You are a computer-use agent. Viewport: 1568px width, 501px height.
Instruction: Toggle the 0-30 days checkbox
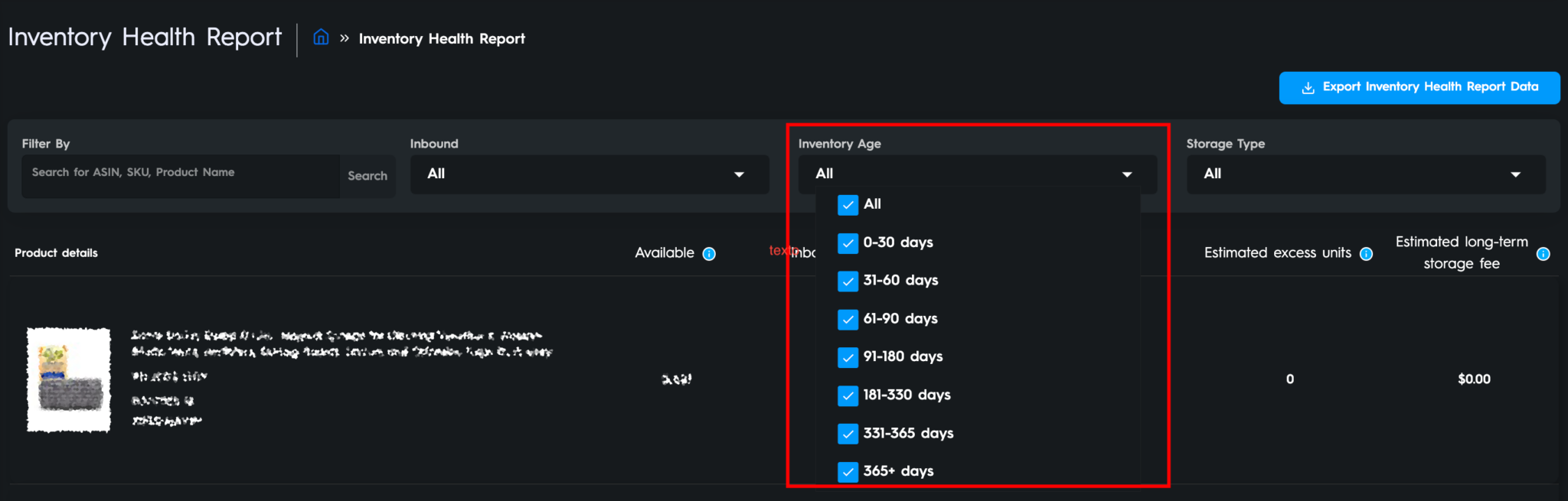848,243
